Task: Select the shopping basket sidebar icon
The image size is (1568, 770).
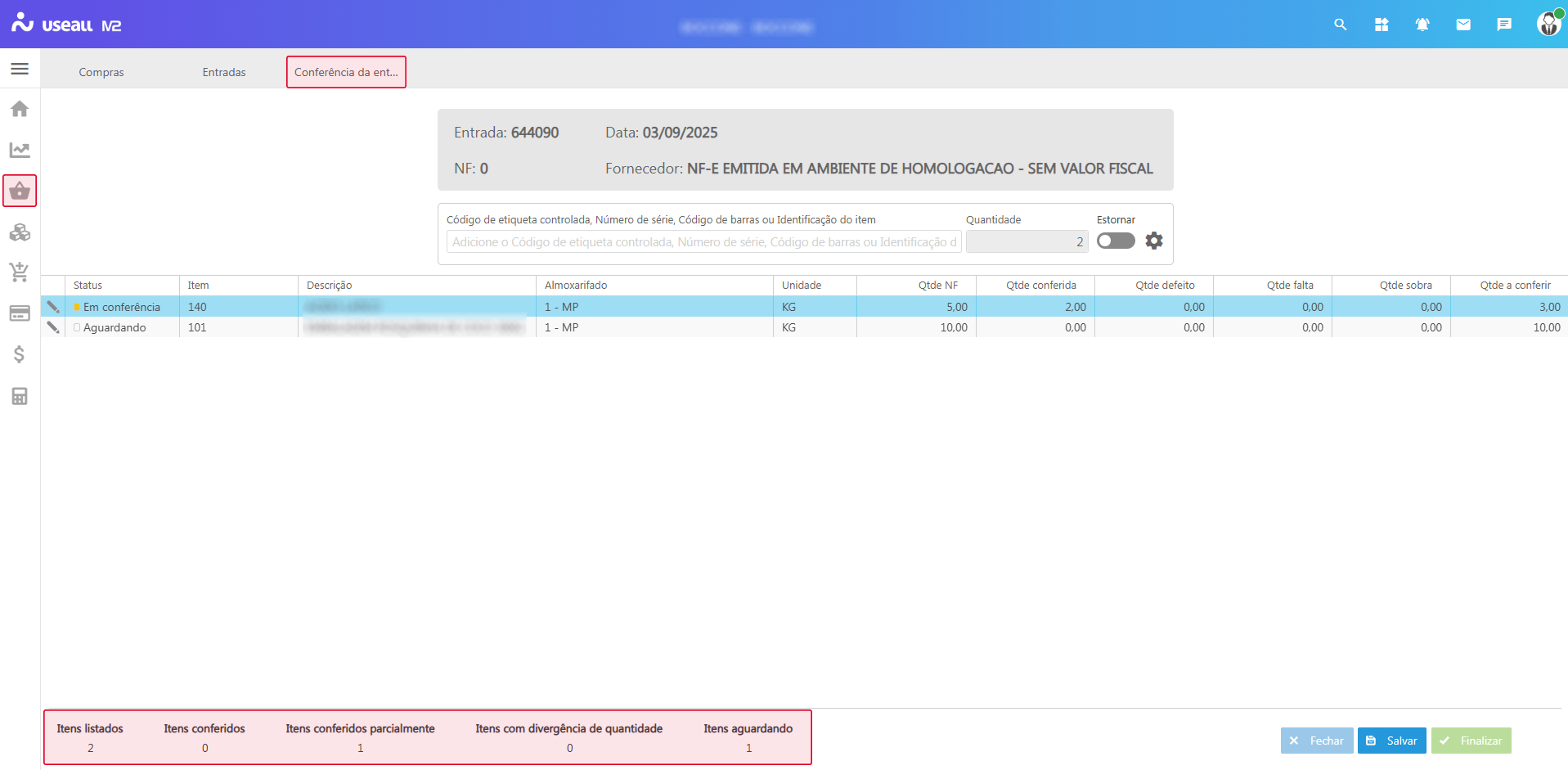Action: [x=20, y=191]
